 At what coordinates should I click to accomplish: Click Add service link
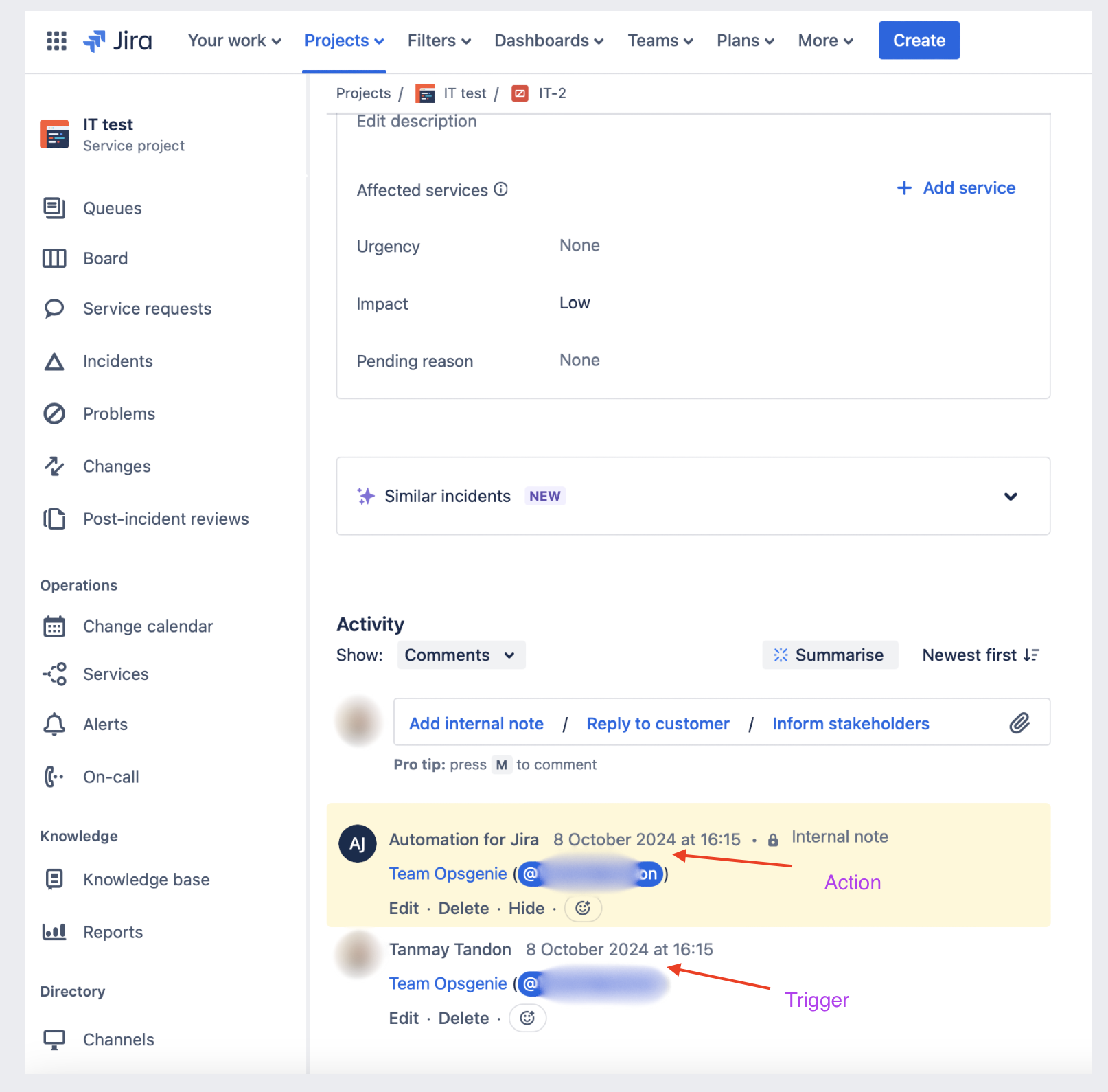(x=956, y=187)
